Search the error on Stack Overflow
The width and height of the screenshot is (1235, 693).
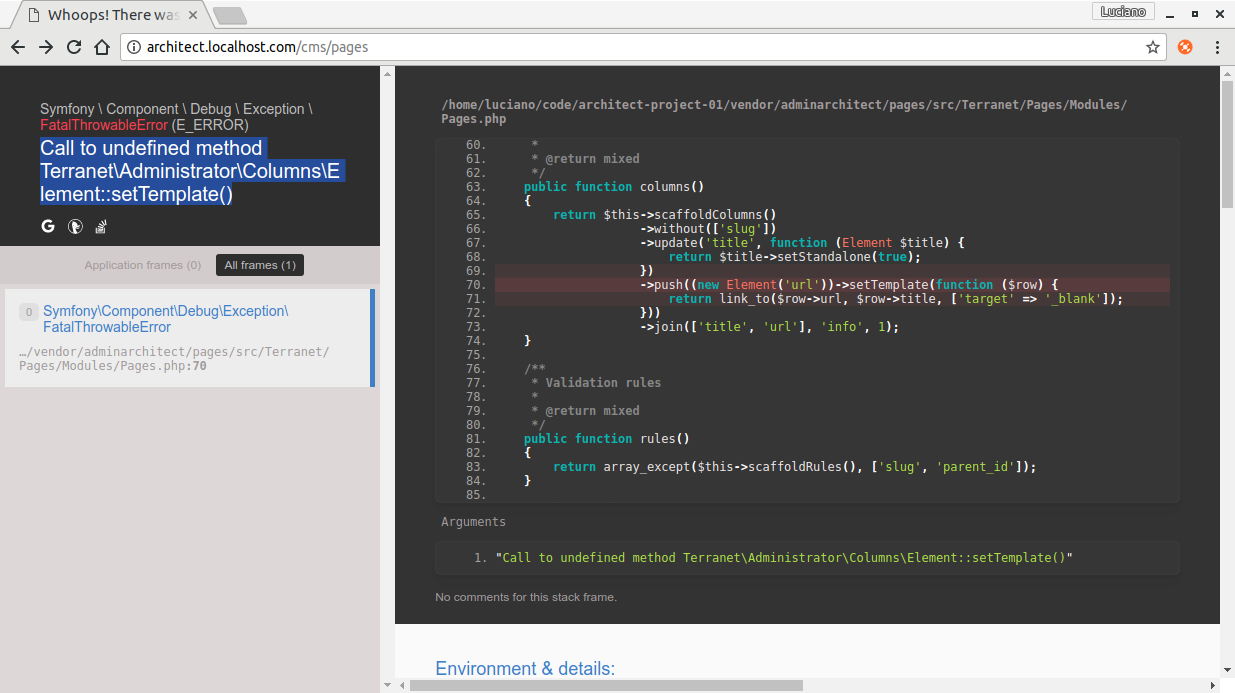click(x=101, y=226)
